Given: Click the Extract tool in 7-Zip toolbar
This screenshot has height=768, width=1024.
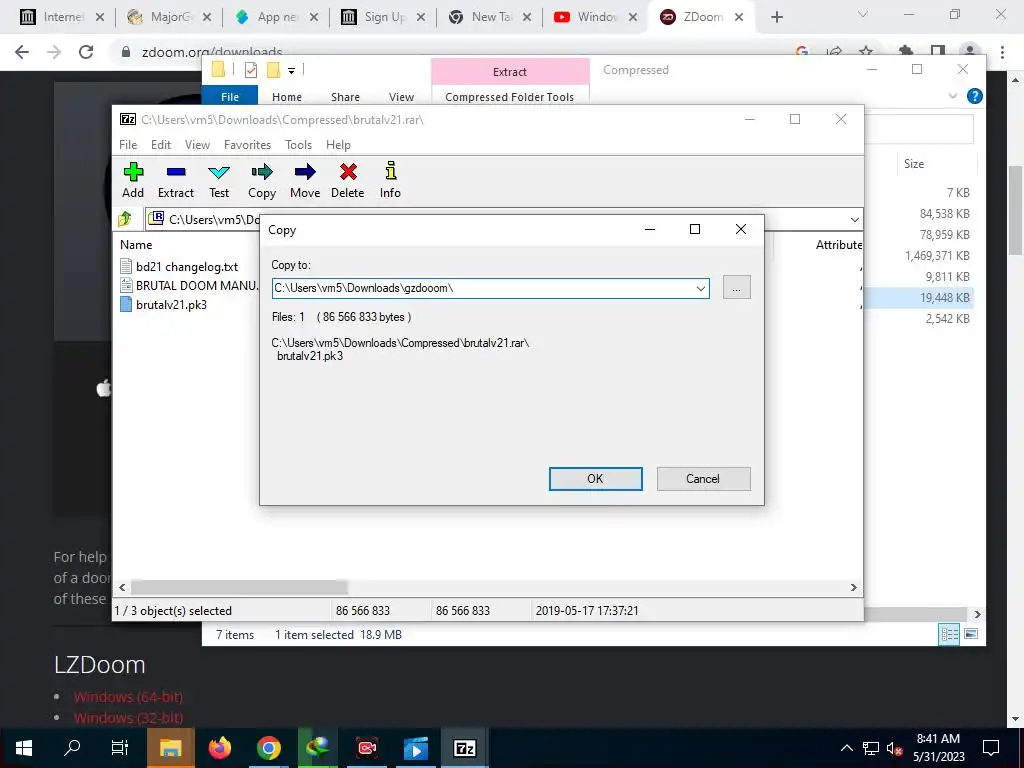Looking at the screenshot, I should [176, 180].
